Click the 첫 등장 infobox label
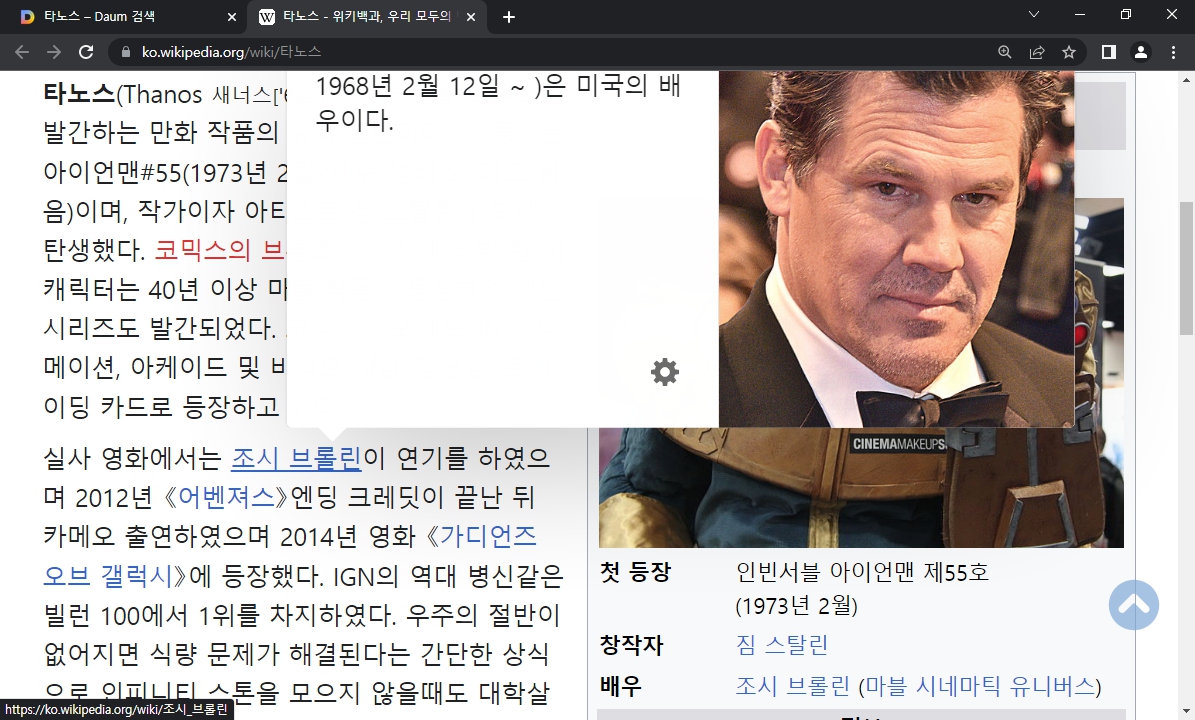Screen dimensions: 1195x720 635,571
